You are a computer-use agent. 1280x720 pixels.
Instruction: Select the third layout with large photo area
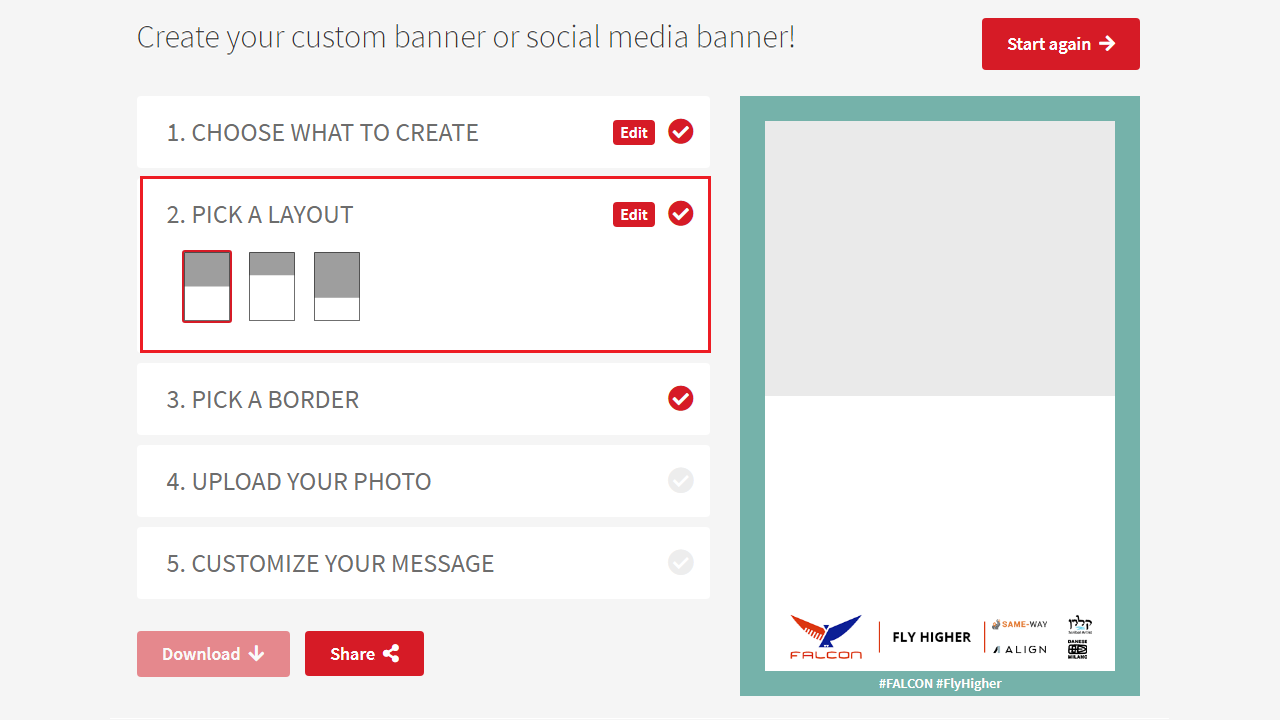coord(337,287)
